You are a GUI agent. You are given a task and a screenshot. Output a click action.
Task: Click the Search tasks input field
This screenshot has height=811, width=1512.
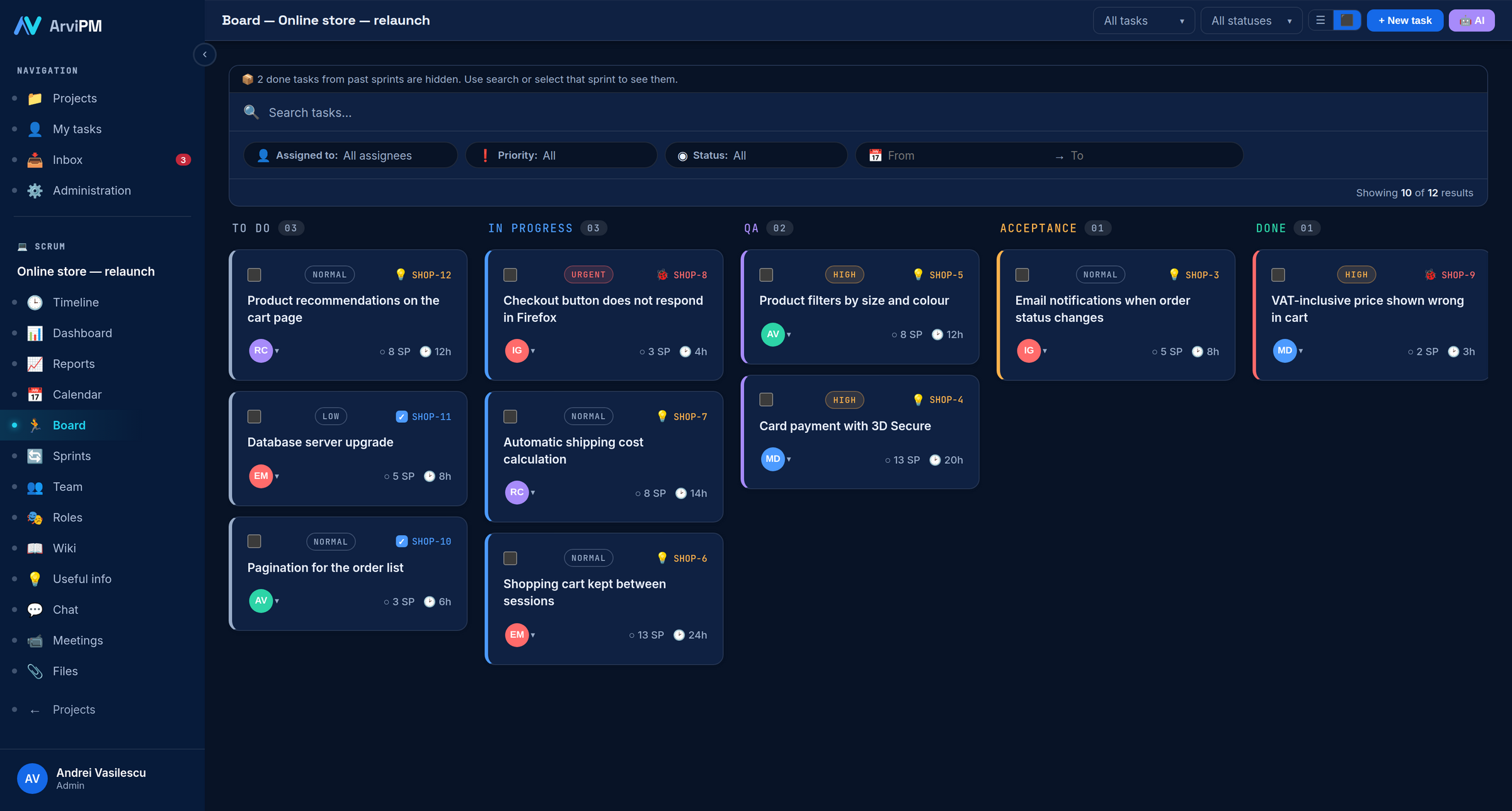tap(858, 112)
